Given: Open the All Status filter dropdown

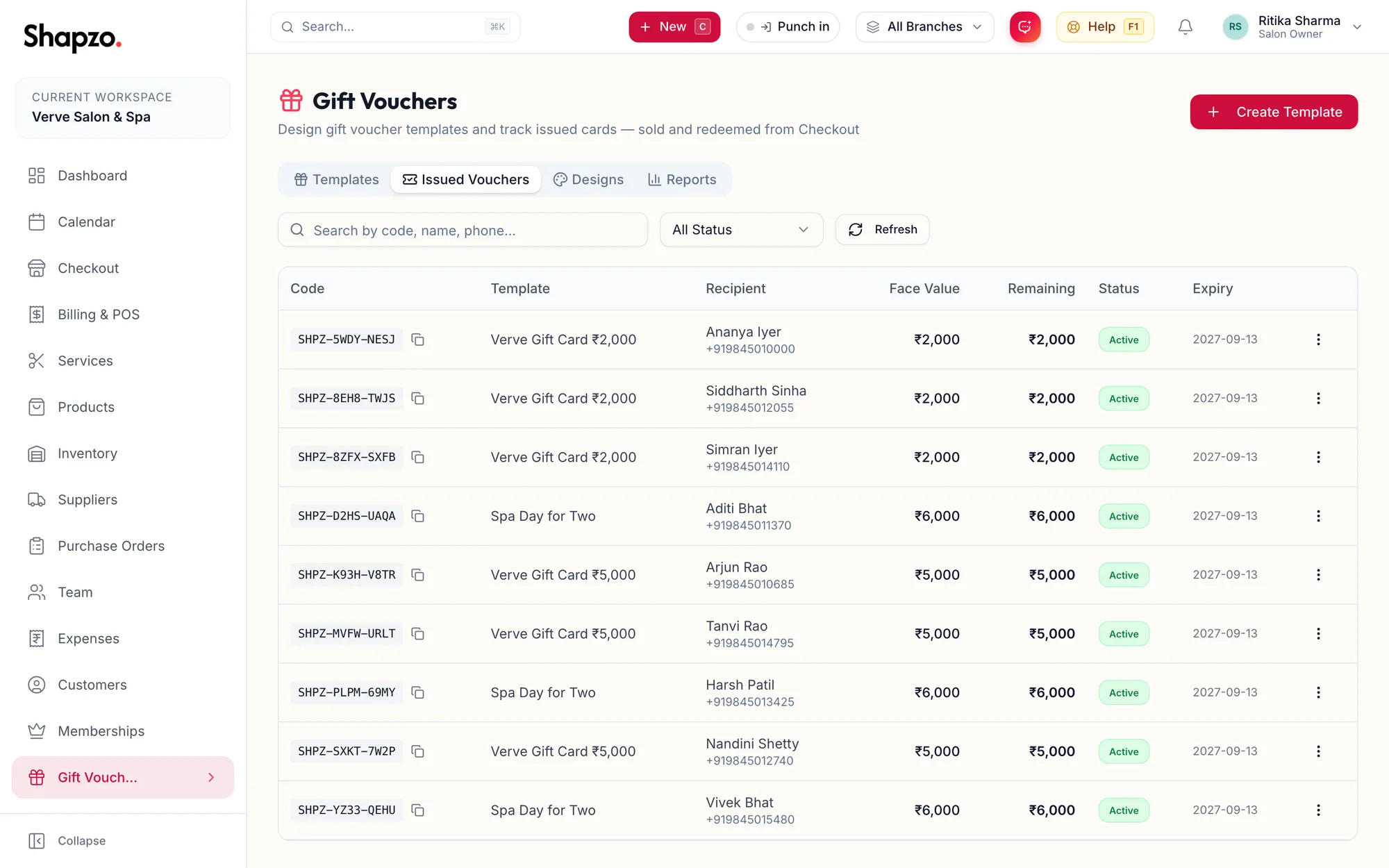Looking at the screenshot, I should [741, 230].
